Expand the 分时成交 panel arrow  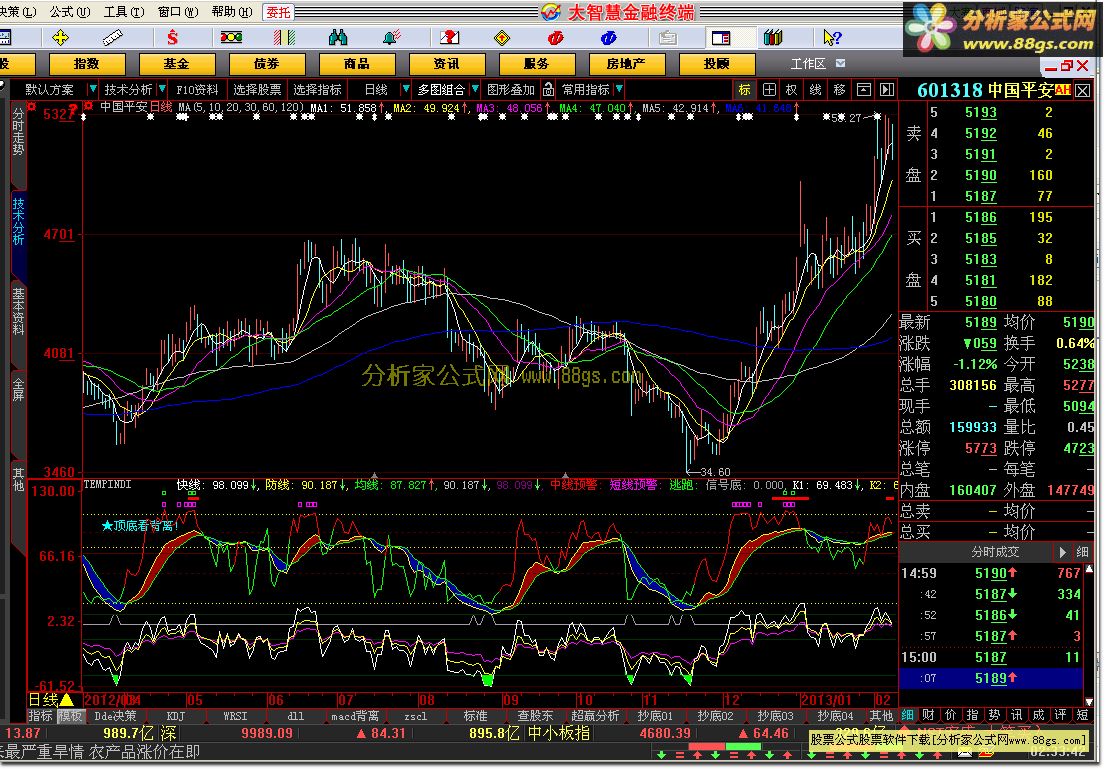[x=1063, y=553]
